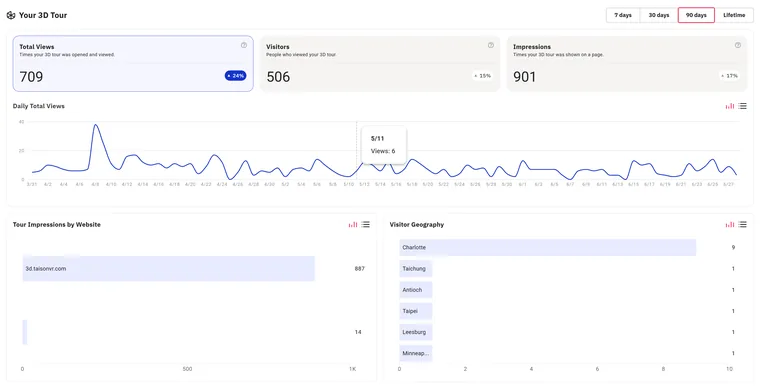The image size is (760, 386).
Task: Select the 90 days time range
Action: pos(696,15)
